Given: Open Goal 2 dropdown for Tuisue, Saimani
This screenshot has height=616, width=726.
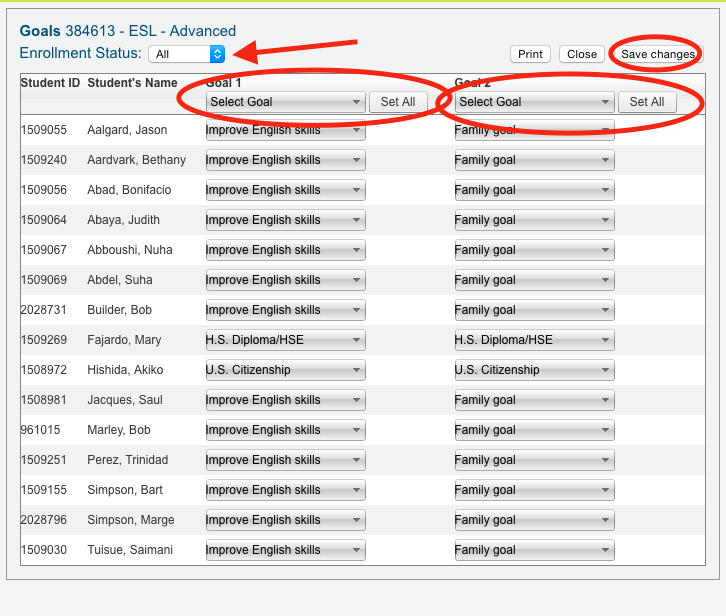Looking at the screenshot, I should point(534,550).
